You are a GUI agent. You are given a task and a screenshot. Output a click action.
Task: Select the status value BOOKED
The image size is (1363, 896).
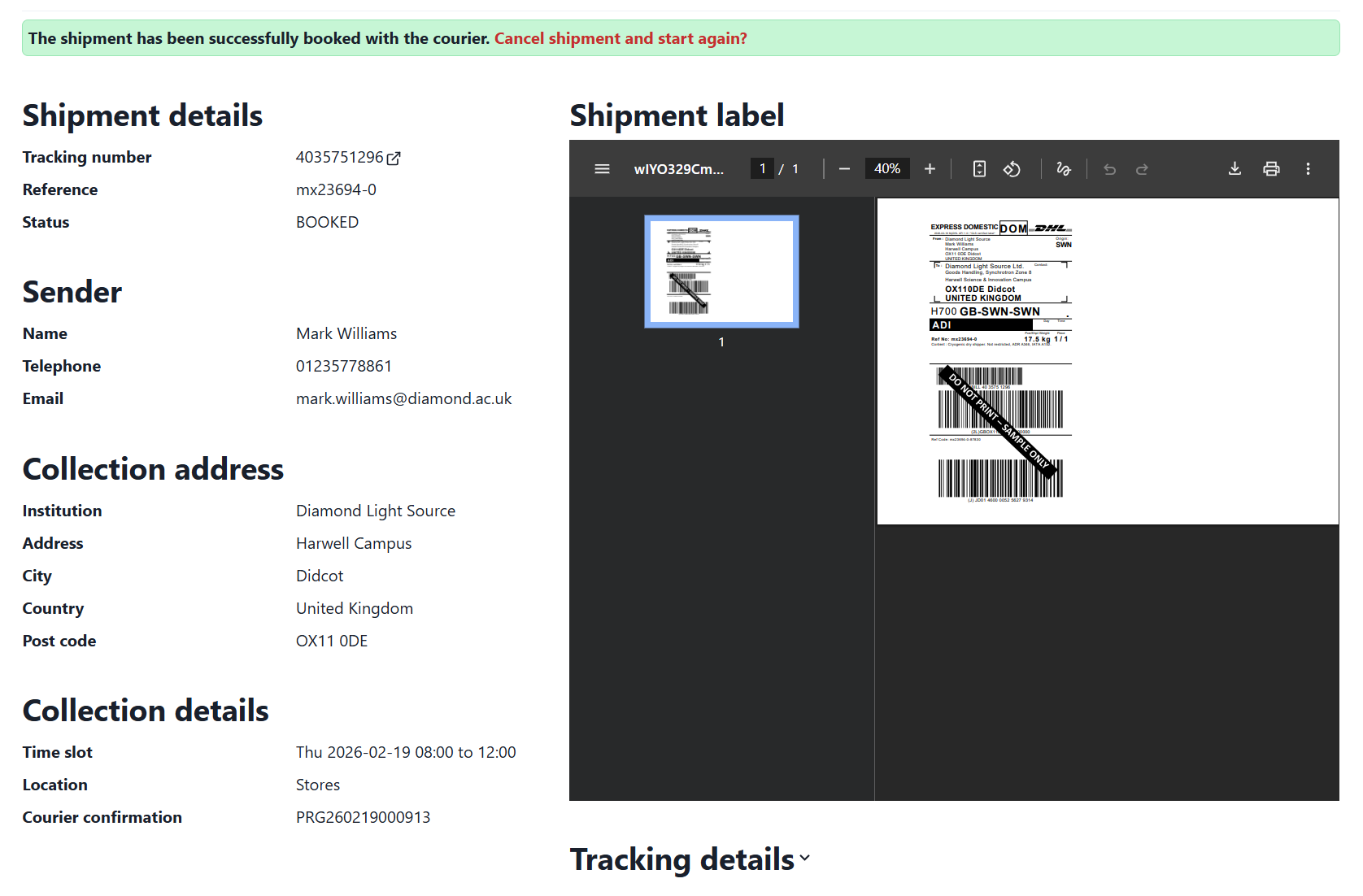pos(327,222)
